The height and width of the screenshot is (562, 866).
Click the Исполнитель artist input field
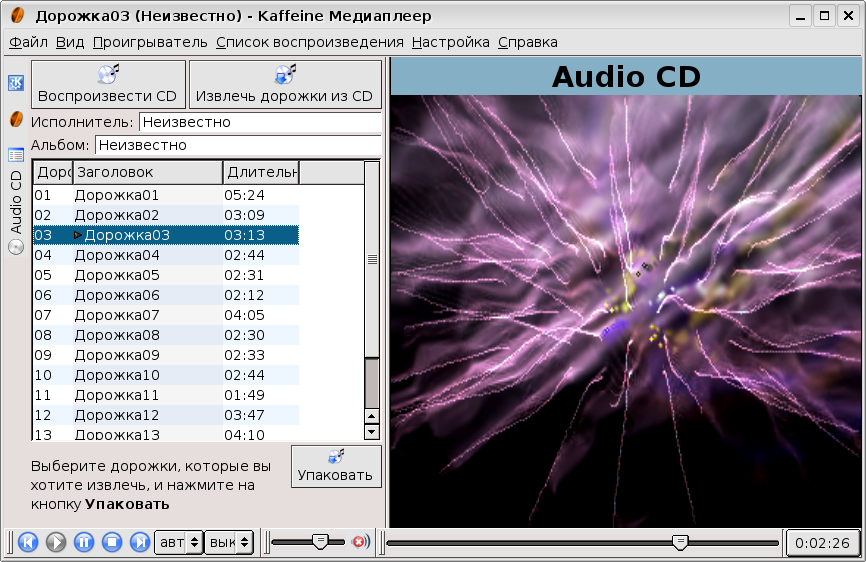click(x=260, y=122)
